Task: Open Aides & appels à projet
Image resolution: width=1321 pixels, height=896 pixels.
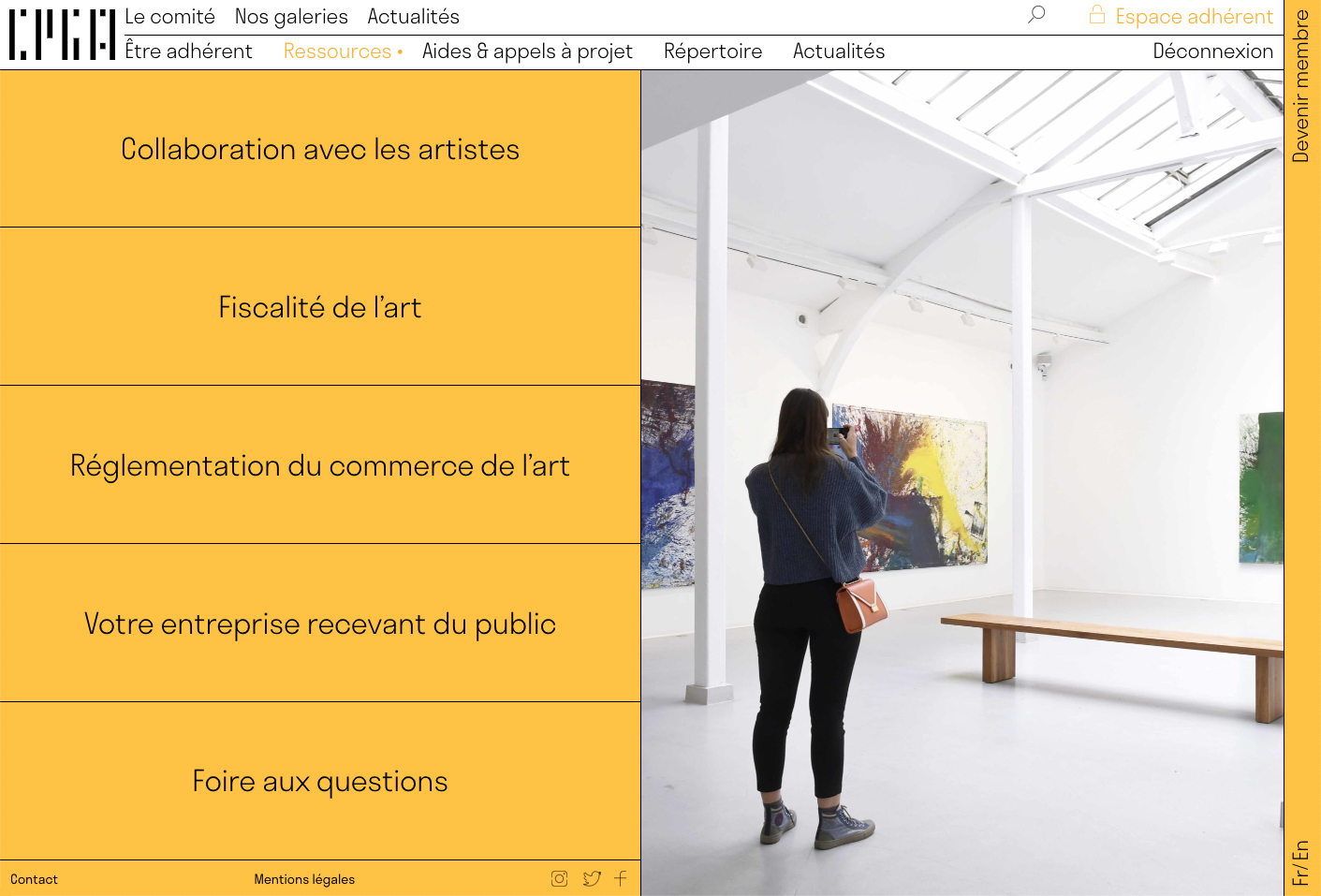Action: click(x=527, y=51)
